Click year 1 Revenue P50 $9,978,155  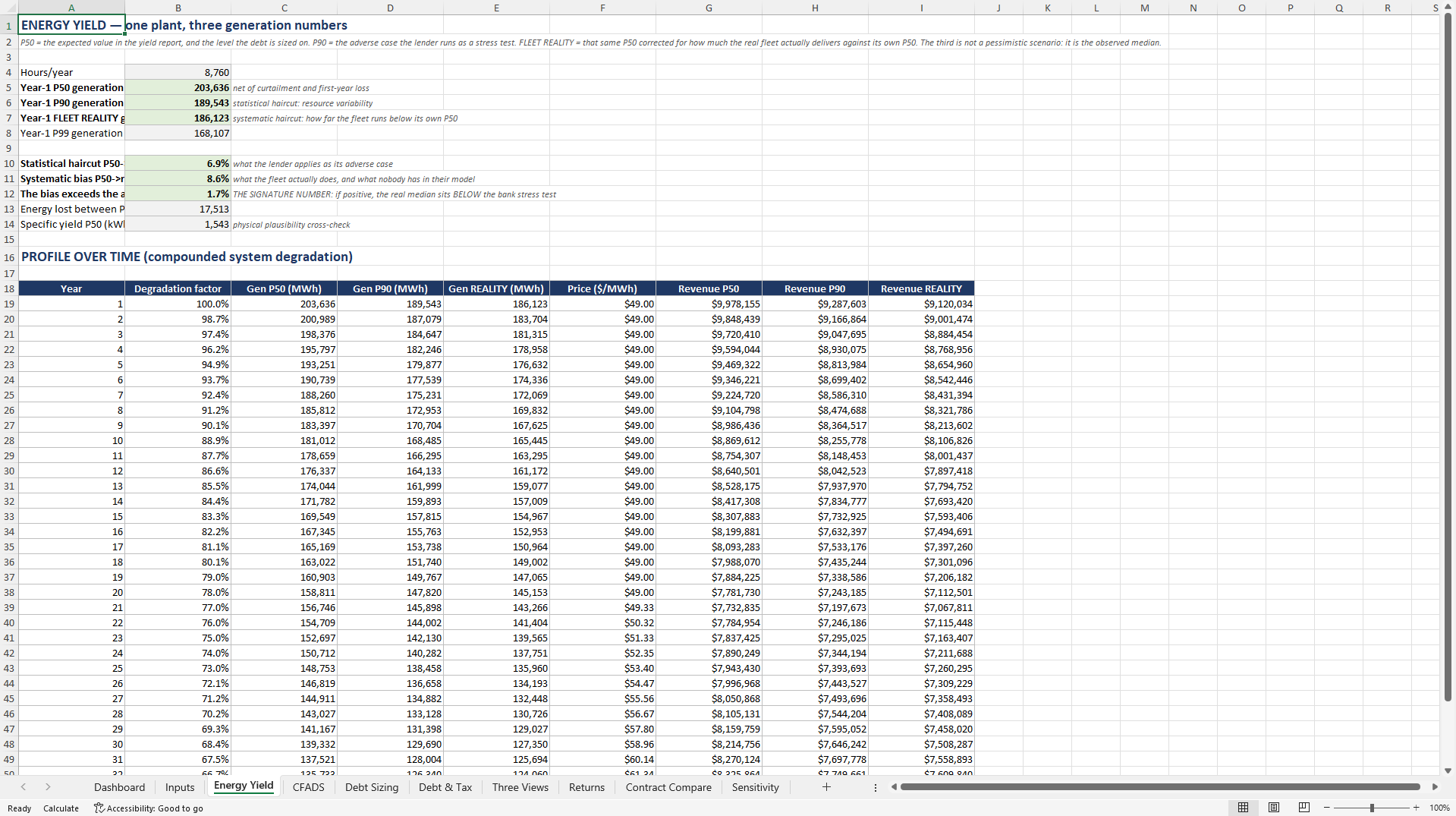(709, 304)
